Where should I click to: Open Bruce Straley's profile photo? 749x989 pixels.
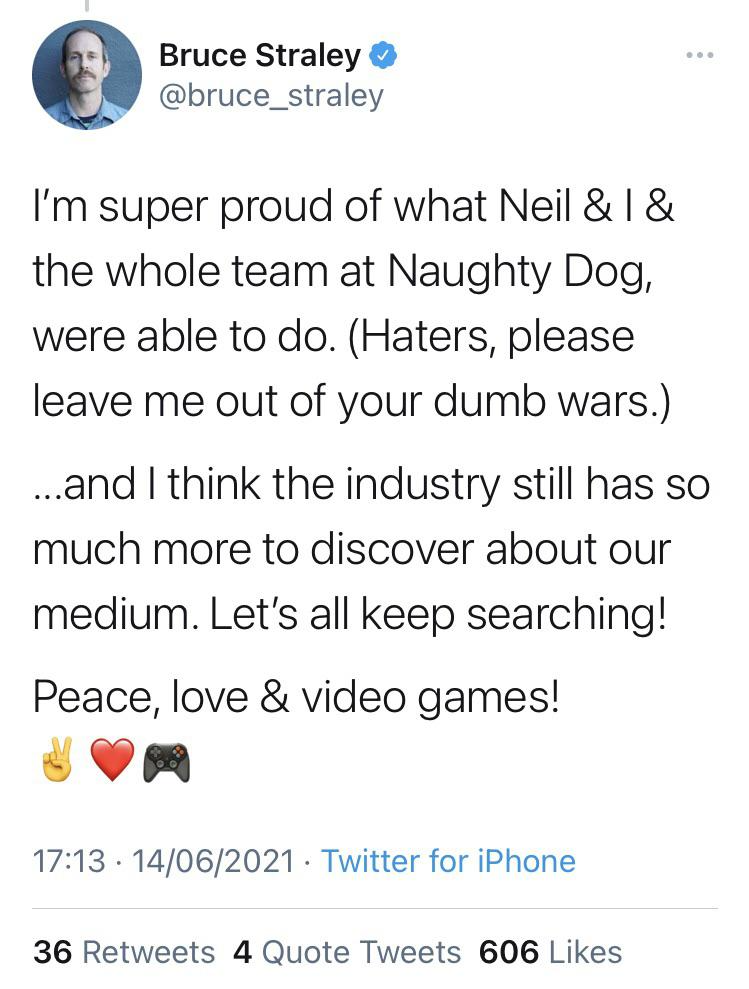(x=86, y=75)
